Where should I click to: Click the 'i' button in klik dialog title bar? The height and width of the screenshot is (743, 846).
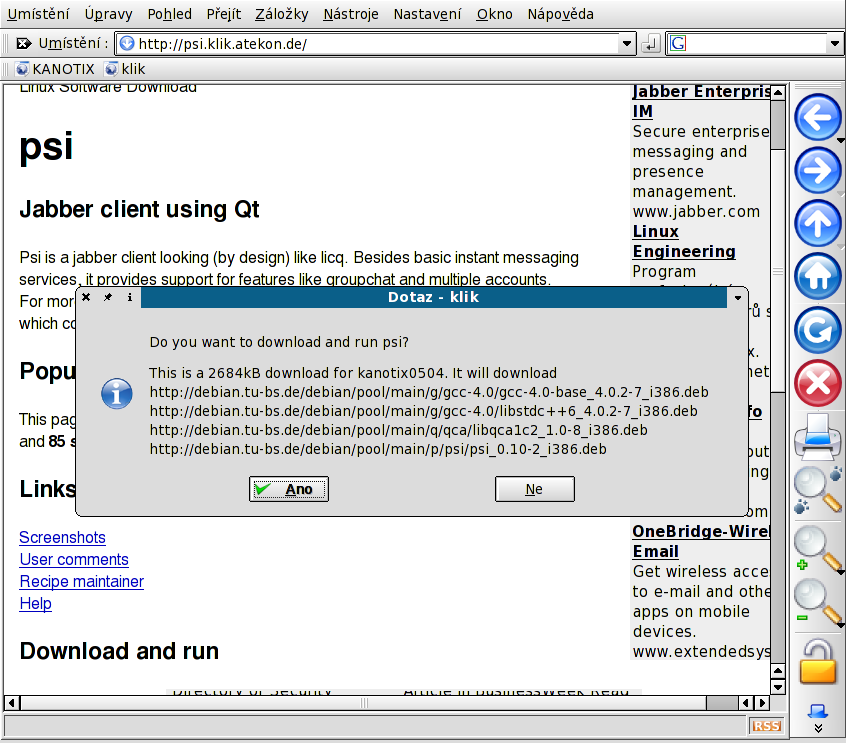click(129, 297)
